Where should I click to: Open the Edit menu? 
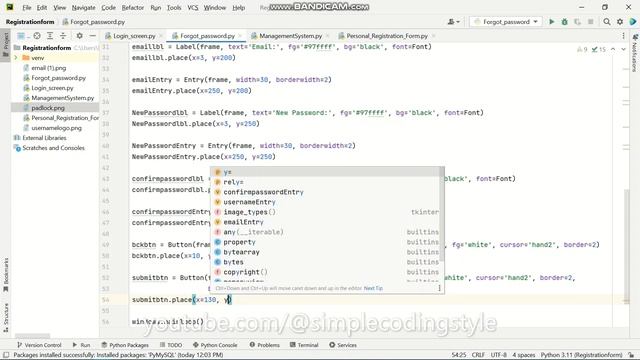[x=42, y=7]
